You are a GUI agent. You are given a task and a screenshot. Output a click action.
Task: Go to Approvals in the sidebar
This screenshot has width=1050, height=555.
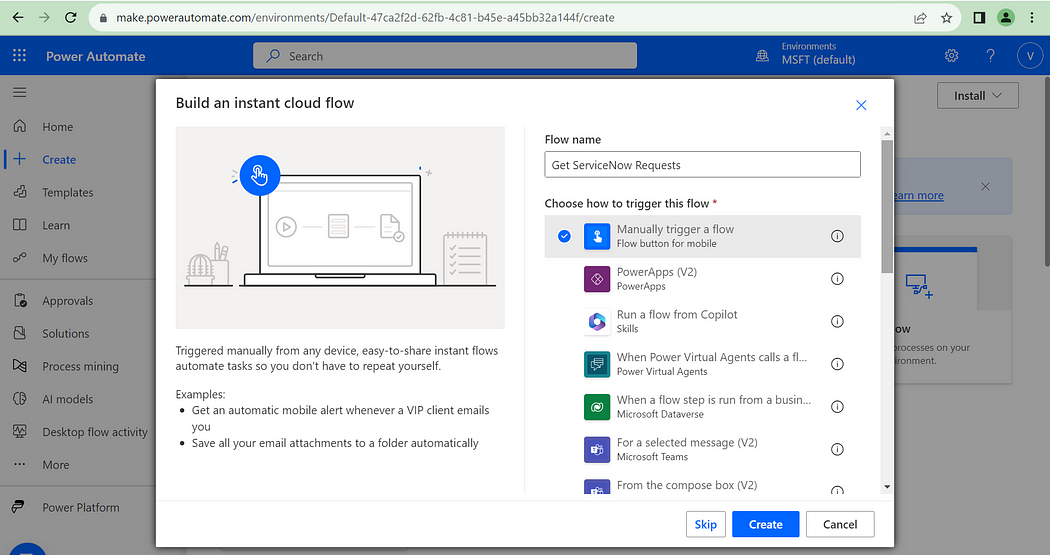pyautogui.click(x=68, y=301)
